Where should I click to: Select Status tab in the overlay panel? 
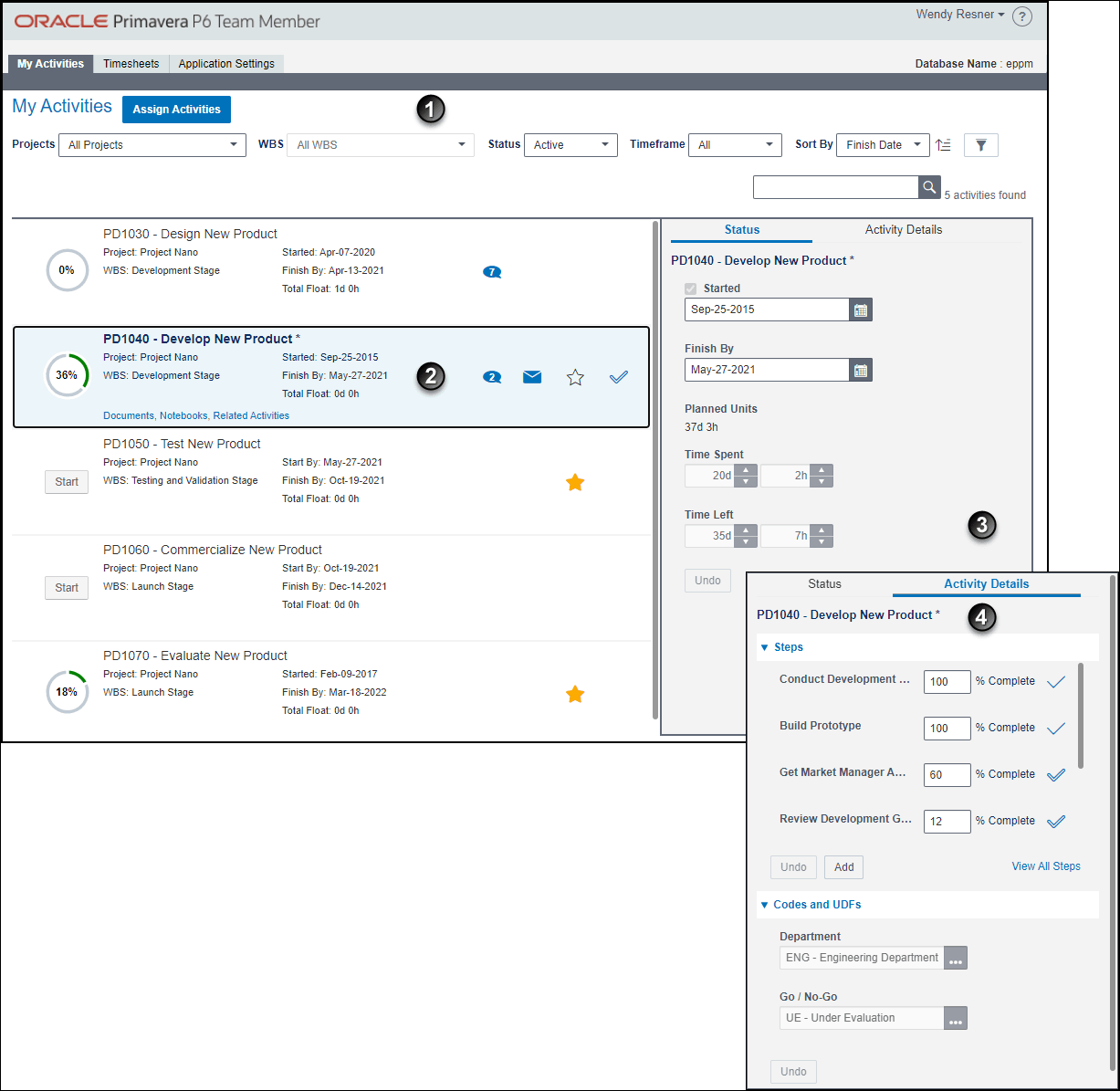(824, 584)
